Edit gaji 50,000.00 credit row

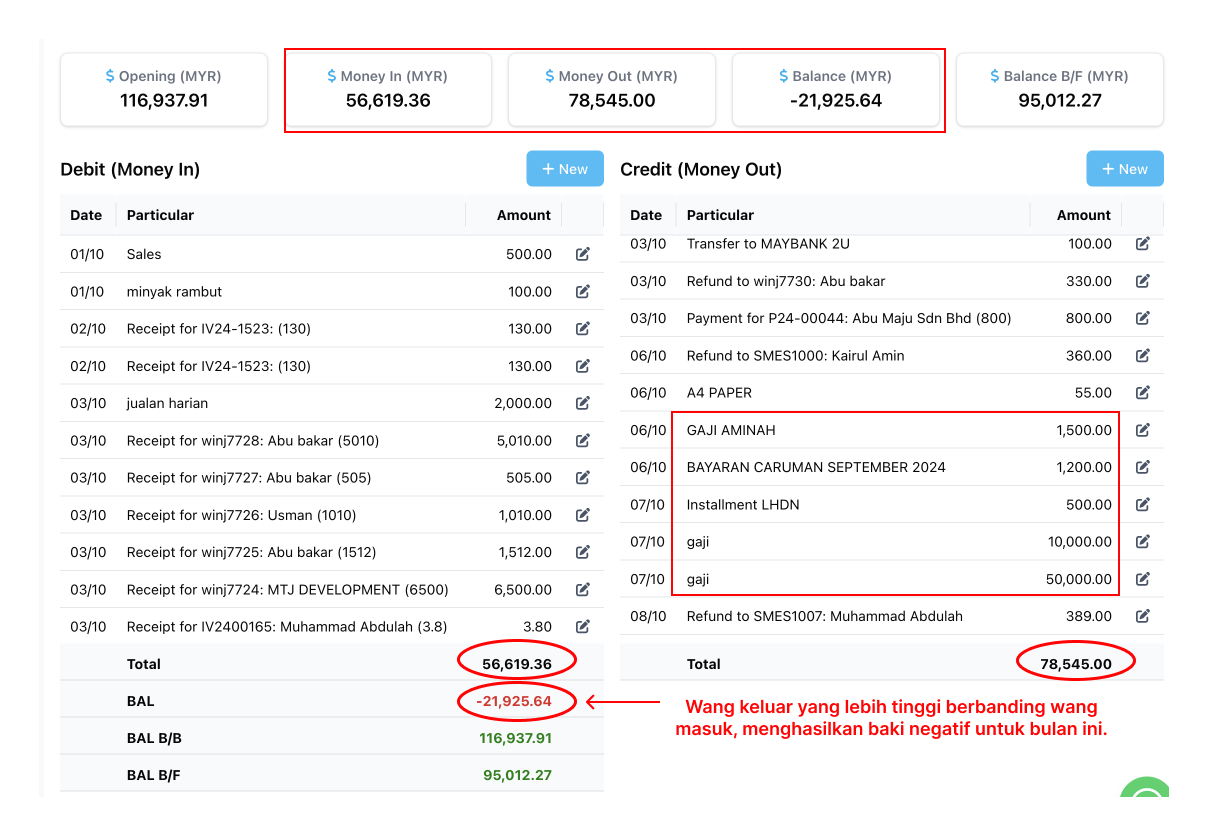tap(1143, 578)
